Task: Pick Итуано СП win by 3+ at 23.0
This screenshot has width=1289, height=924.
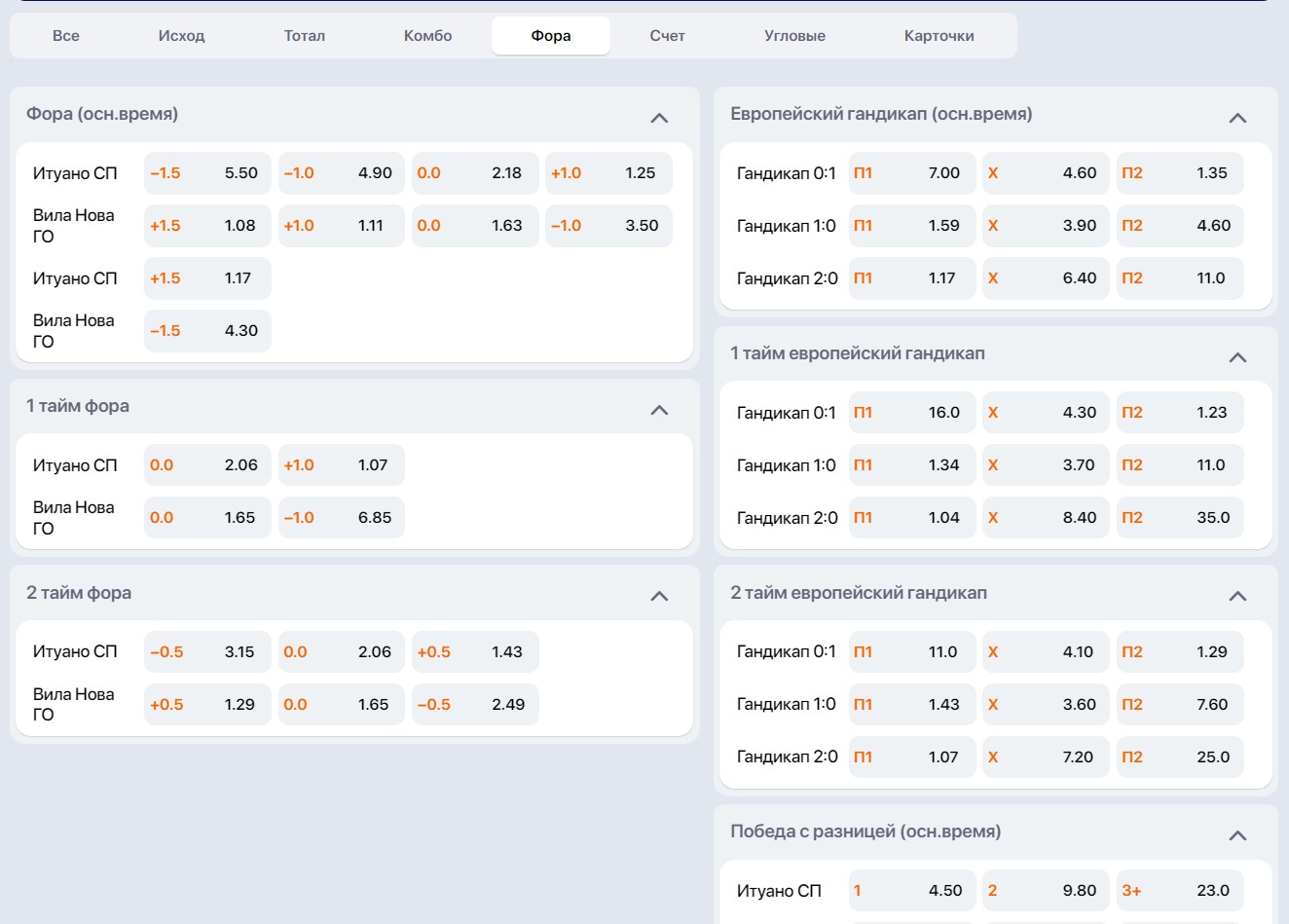Action: [x=1179, y=891]
